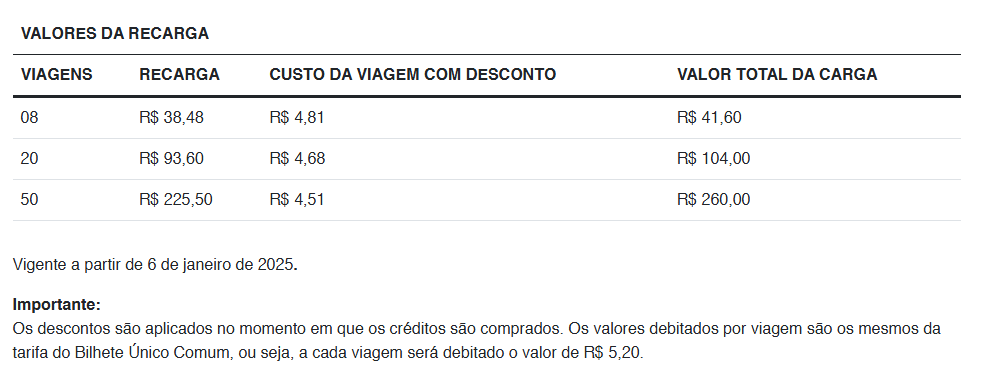Select the VIAGENS column header
Image resolution: width=993 pixels, height=371 pixels.
coord(56,75)
